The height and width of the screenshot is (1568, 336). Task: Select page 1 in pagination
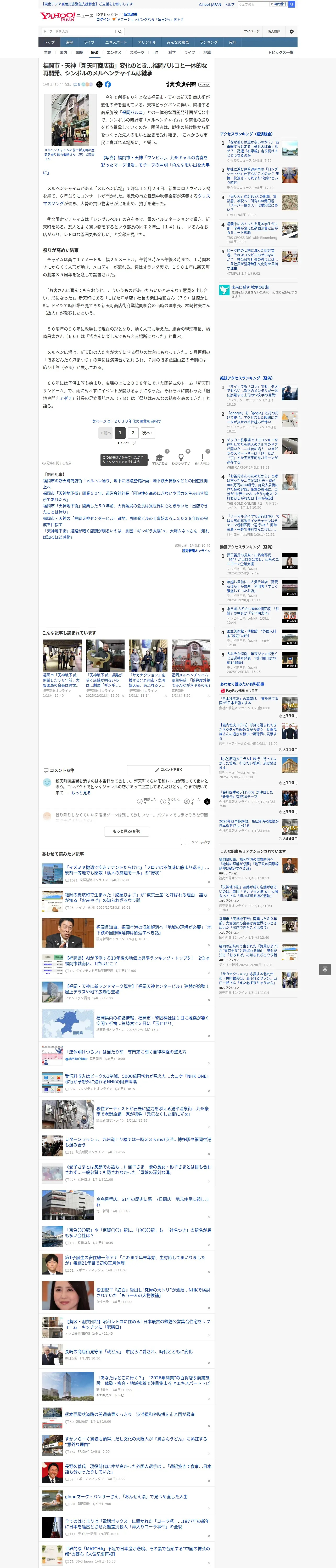[x=120, y=433]
